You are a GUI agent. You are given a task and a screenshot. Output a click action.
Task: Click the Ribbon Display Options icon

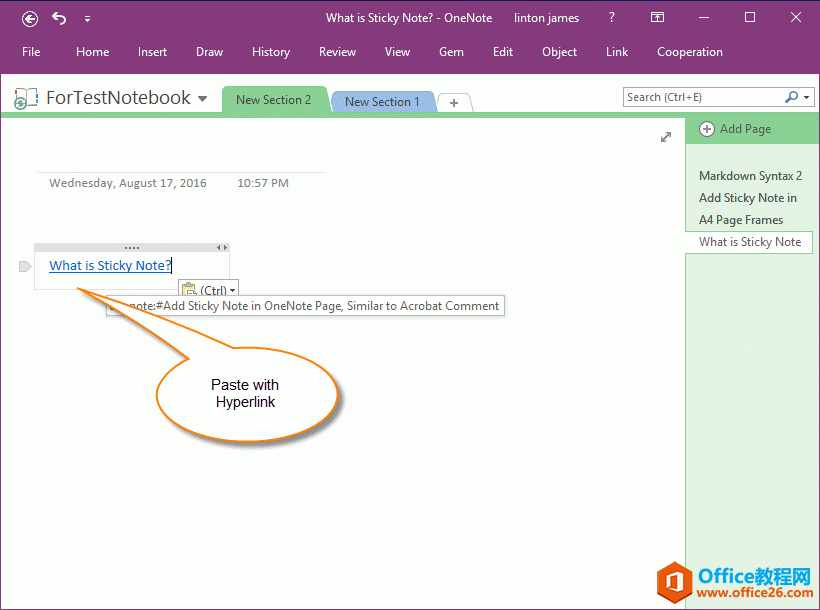coord(657,18)
